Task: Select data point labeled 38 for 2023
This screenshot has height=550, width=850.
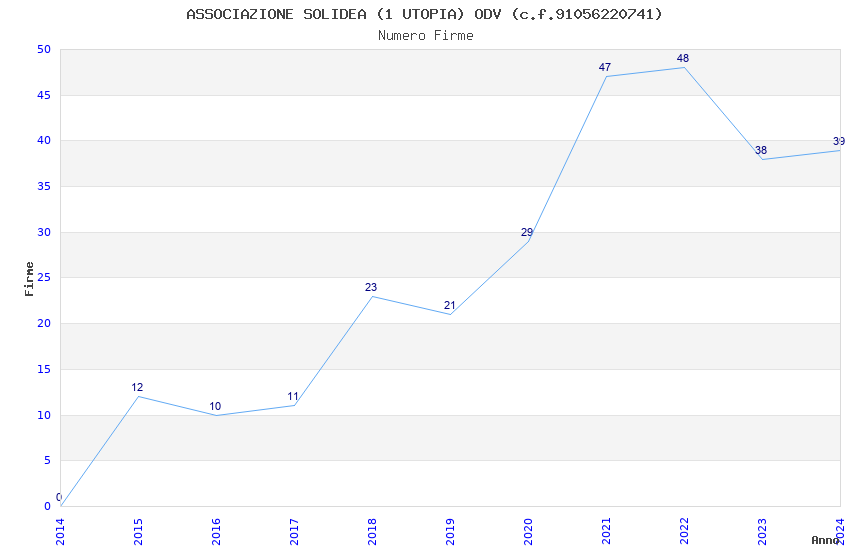Action: coord(761,150)
